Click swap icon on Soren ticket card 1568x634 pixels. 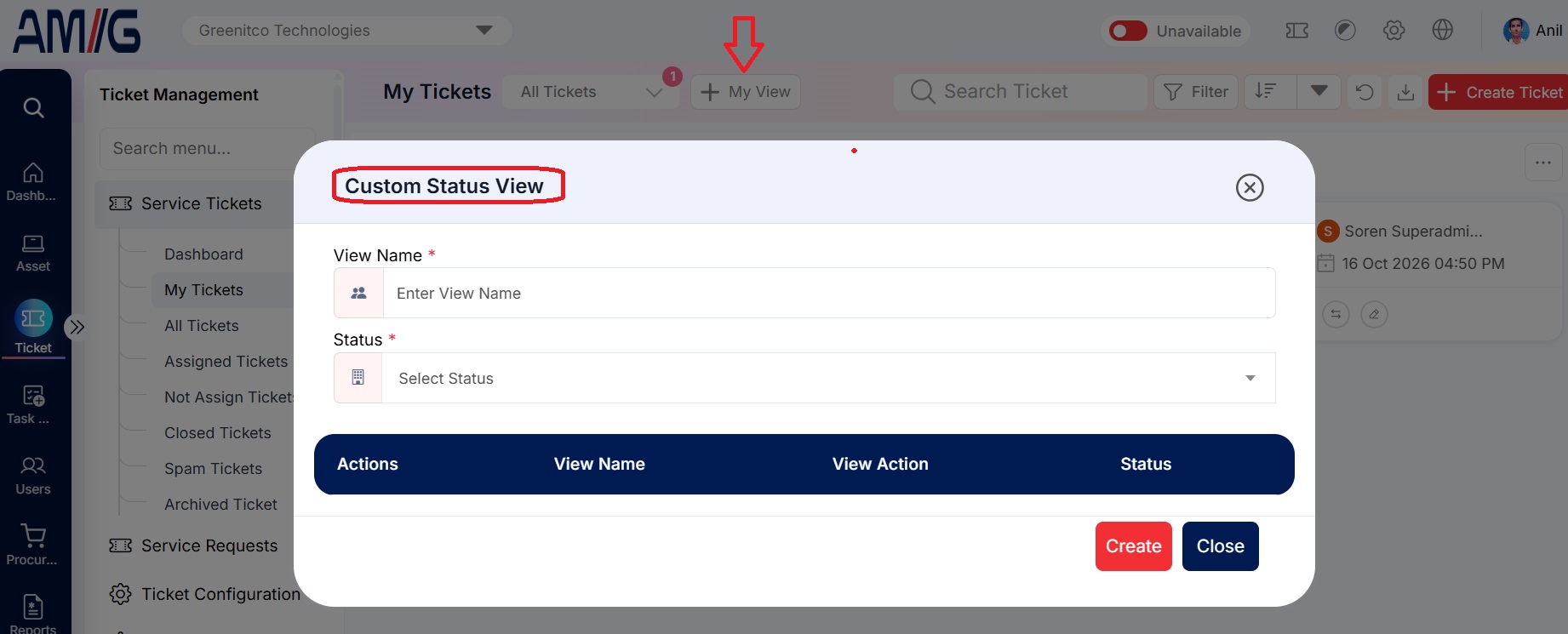point(1336,314)
